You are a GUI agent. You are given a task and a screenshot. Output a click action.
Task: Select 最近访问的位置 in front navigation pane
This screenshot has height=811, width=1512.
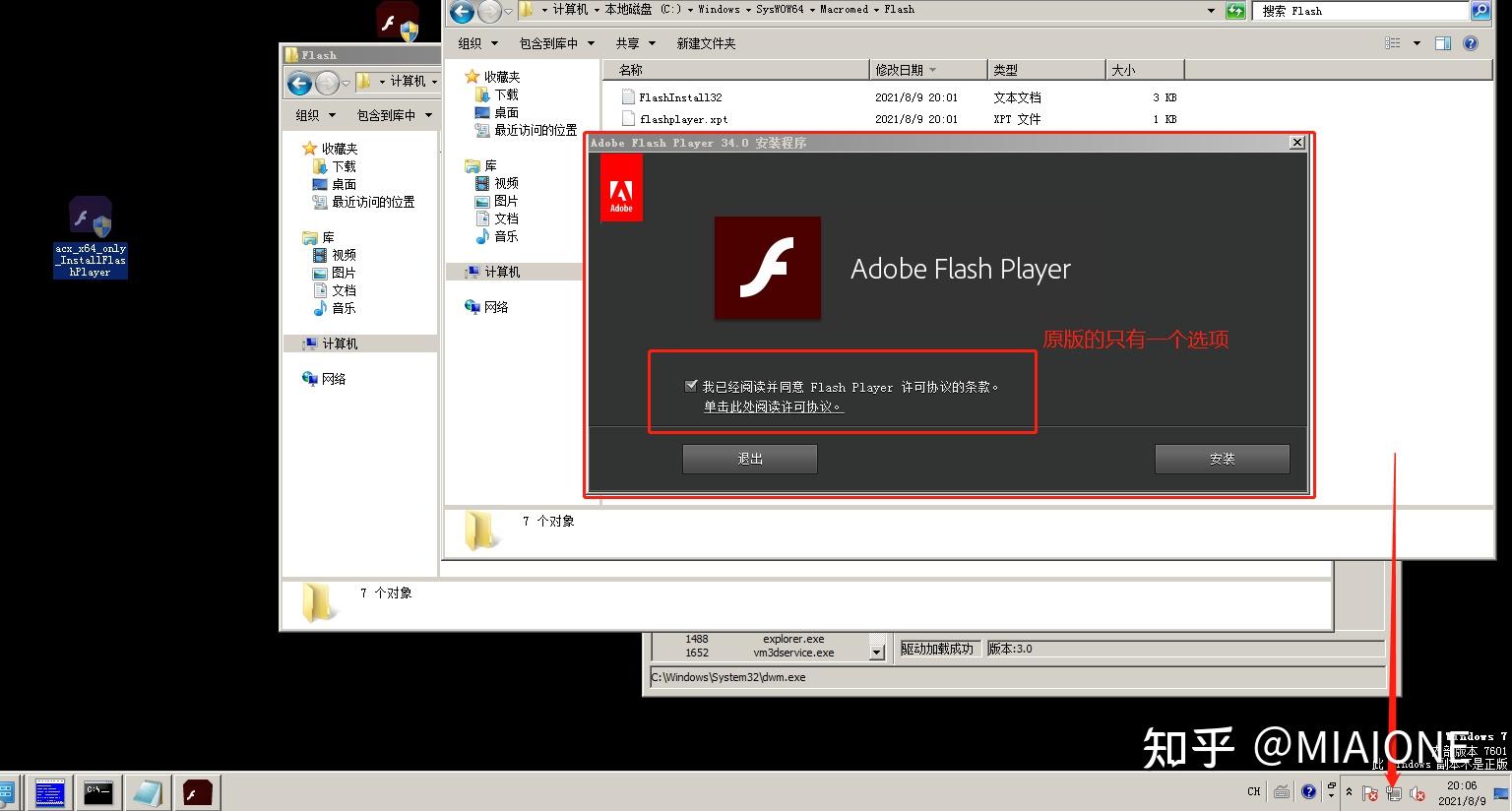tap(535, 130)
